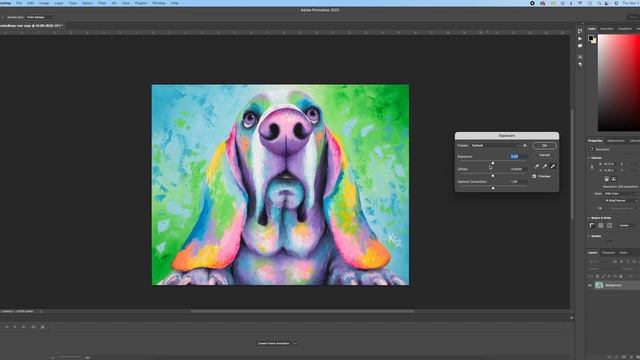
Task: Select the set gray point eyedropper
Action: point(544,166)
